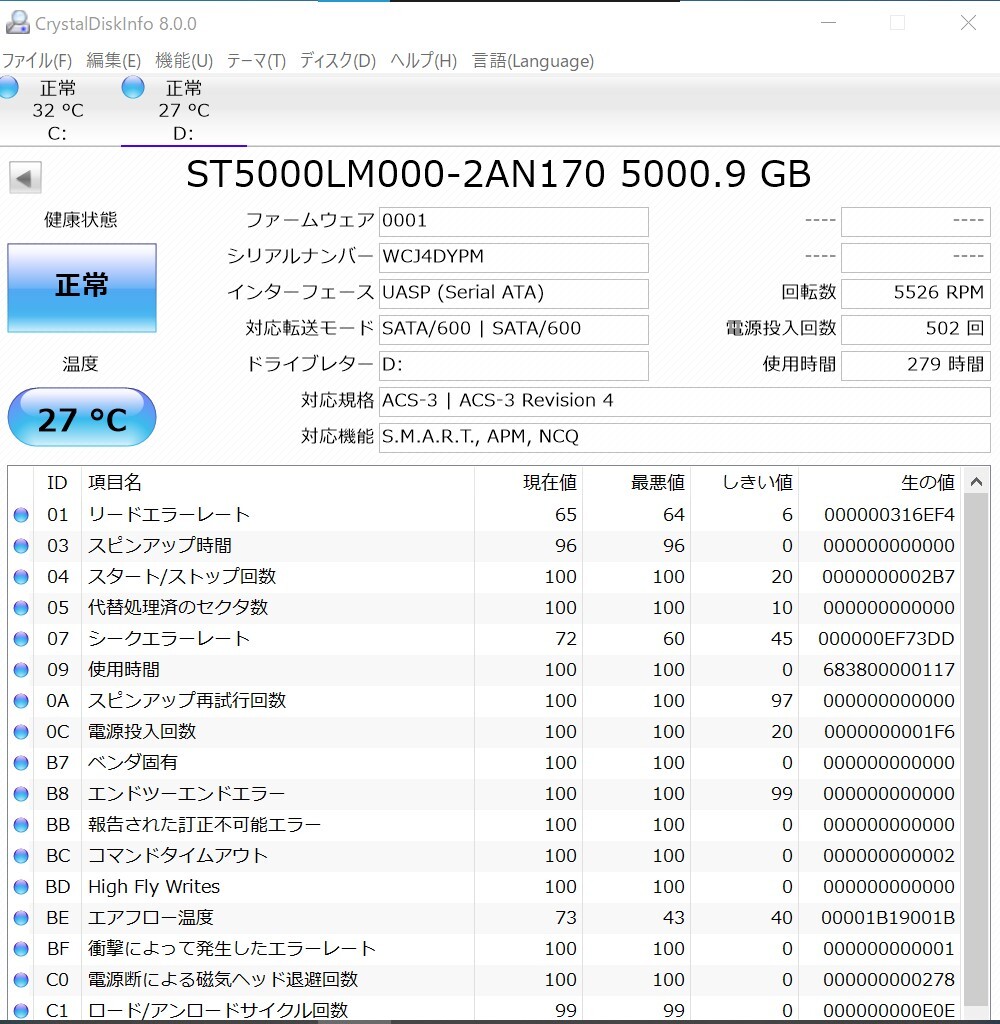Click the 項目名 column header
This screenshot has width=1000, height=1024.
[x=115, y=483]
